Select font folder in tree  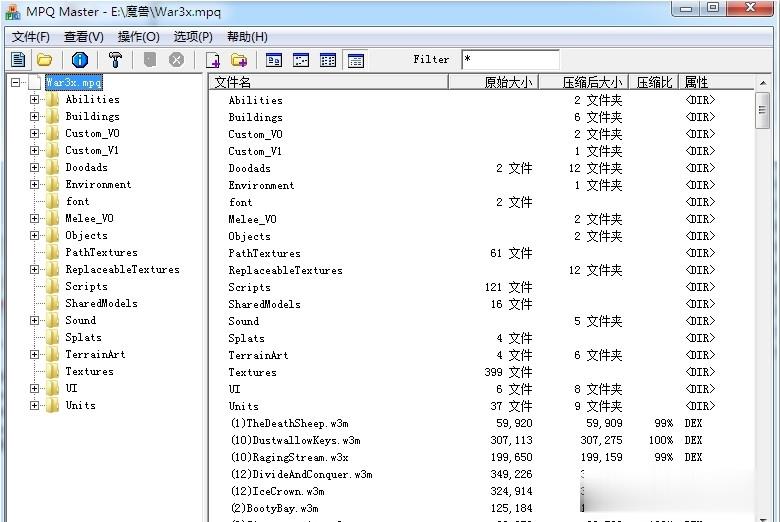78,202
